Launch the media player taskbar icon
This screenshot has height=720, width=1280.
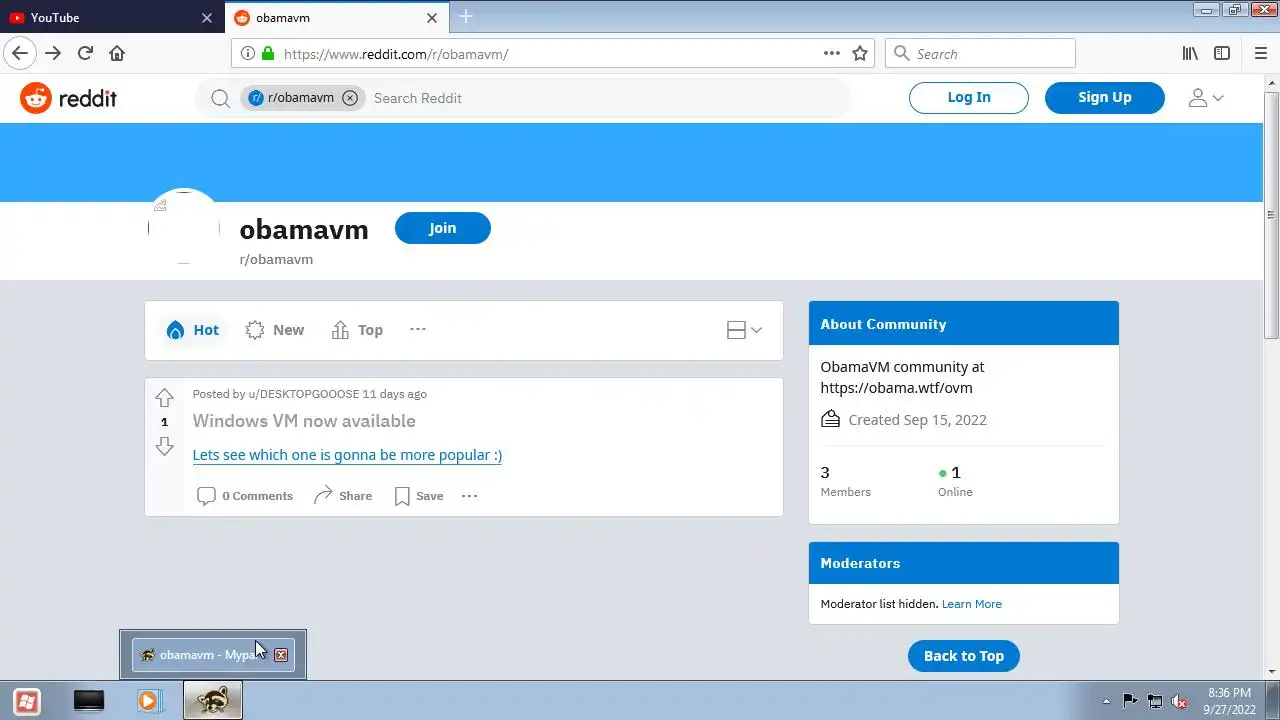pos(149,701)
